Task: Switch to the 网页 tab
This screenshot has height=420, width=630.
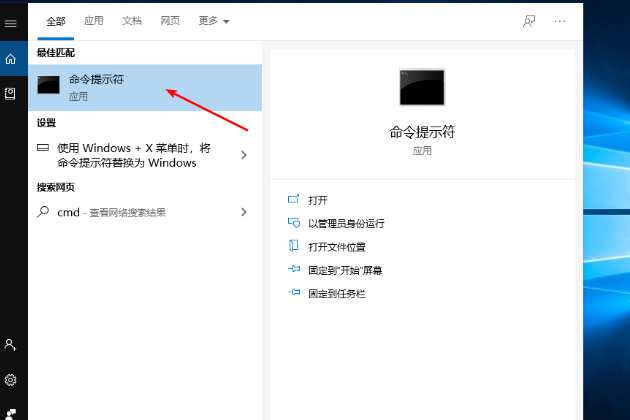Action: click(170, 20)
